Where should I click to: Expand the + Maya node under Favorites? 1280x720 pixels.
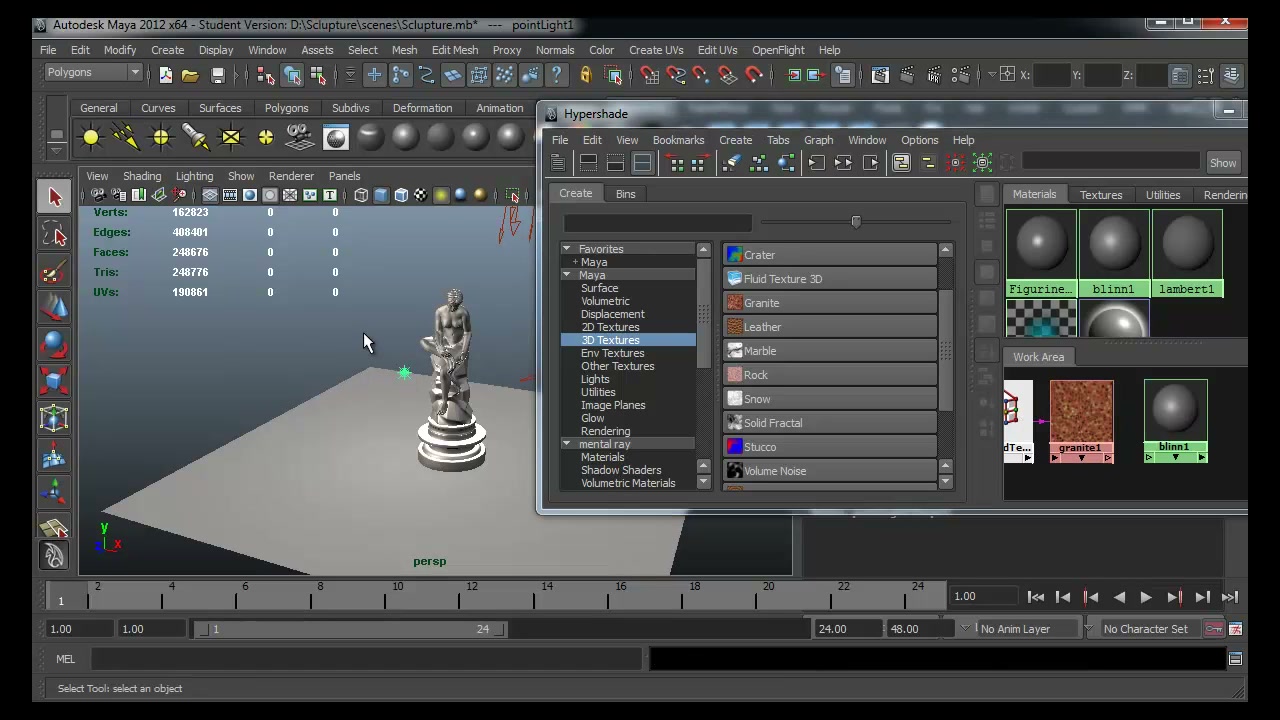[575, 262]
